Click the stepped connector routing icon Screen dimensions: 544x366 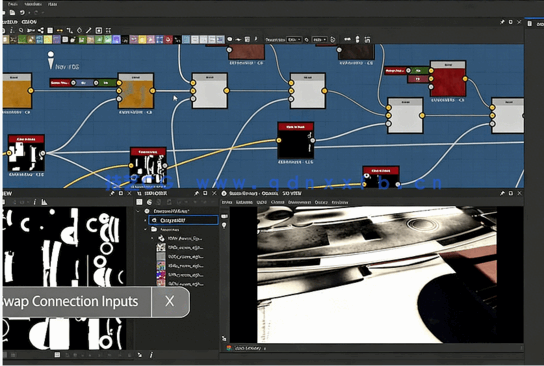(70, 31)
